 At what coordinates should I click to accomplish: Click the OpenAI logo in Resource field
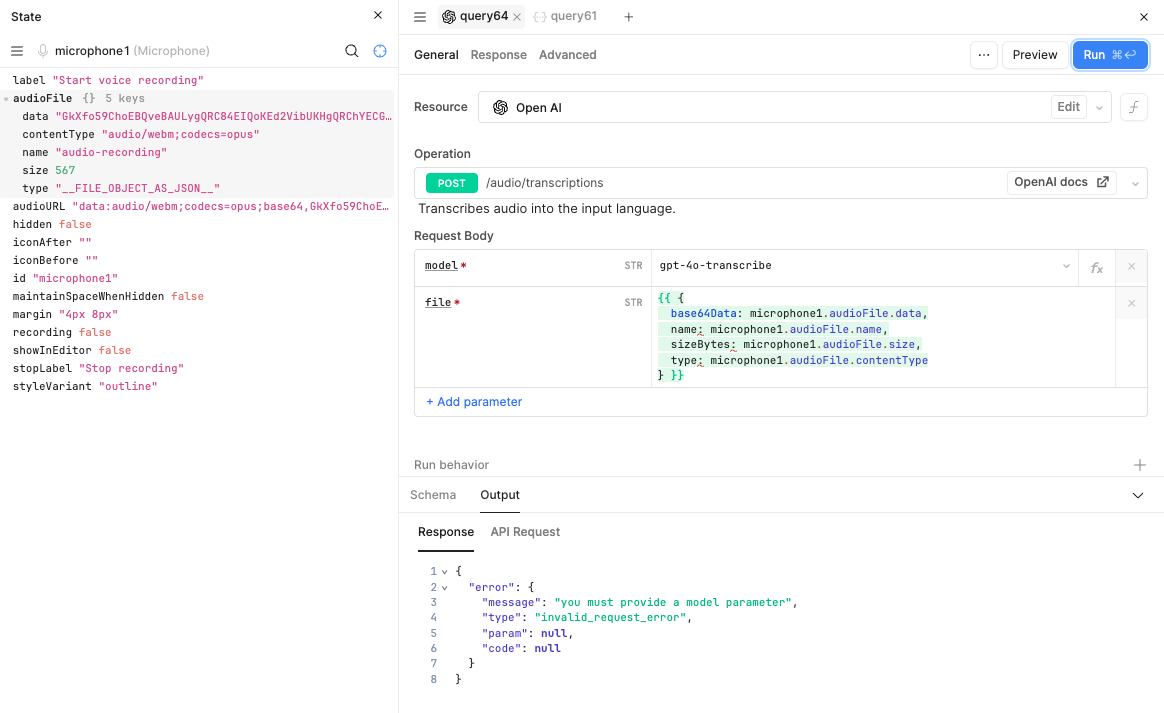(500, 108)
